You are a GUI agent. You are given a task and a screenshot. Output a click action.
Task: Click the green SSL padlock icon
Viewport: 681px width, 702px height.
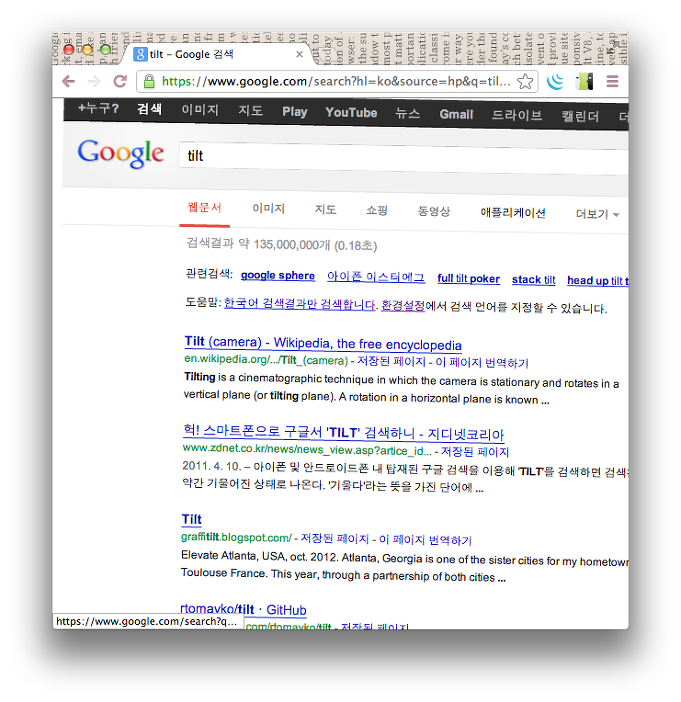(x=149, y=81)
